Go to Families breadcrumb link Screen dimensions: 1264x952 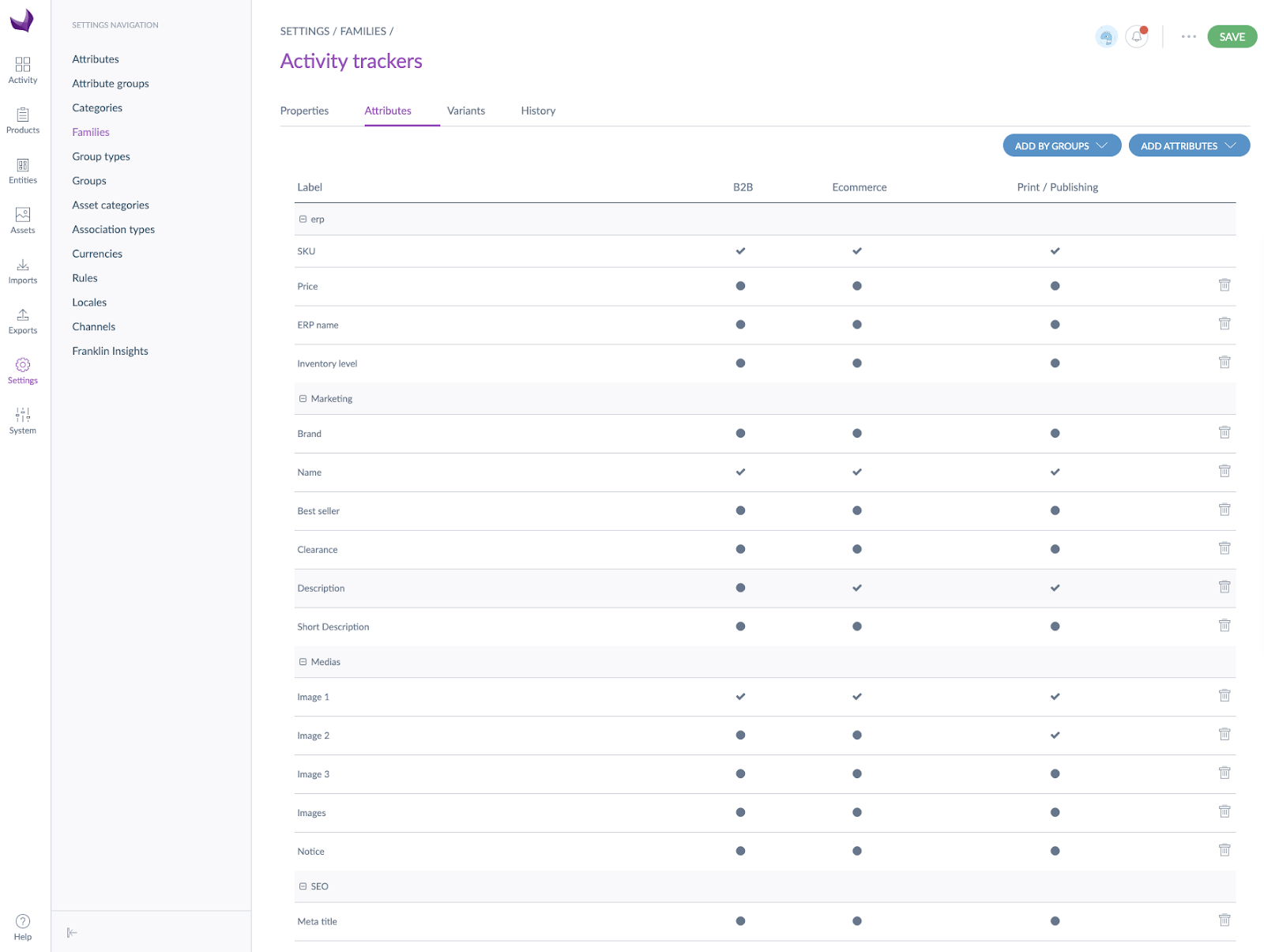coord(363,31)
